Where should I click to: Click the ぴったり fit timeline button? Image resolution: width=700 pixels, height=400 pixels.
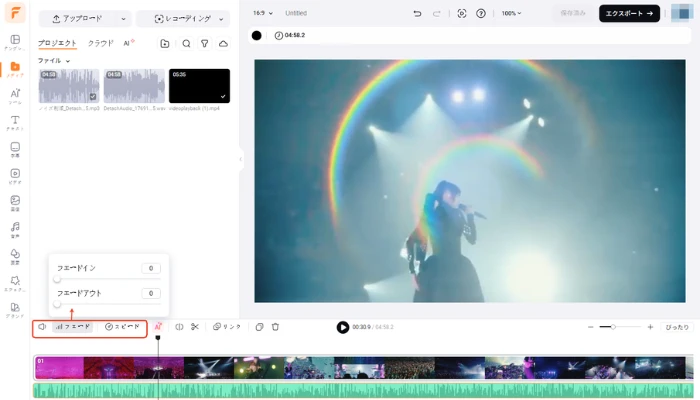pos(677,327)
